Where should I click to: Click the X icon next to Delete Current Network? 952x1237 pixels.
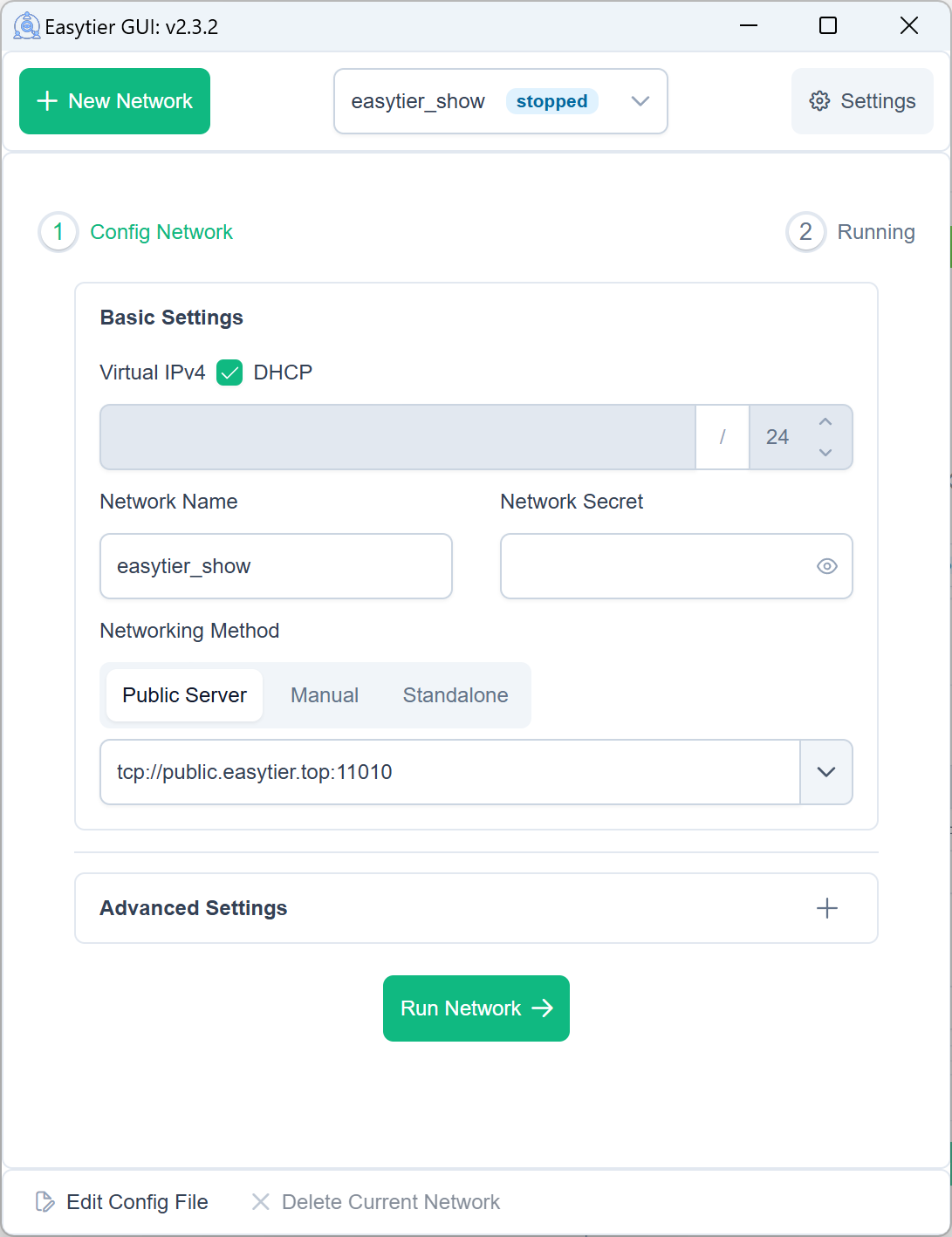[260, 1201]
